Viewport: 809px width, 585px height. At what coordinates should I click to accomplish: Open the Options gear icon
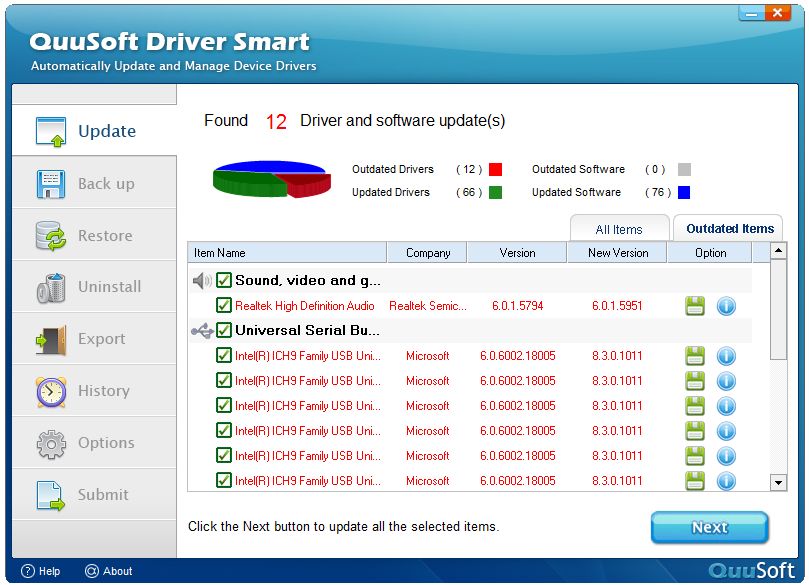tap(51, 444)
